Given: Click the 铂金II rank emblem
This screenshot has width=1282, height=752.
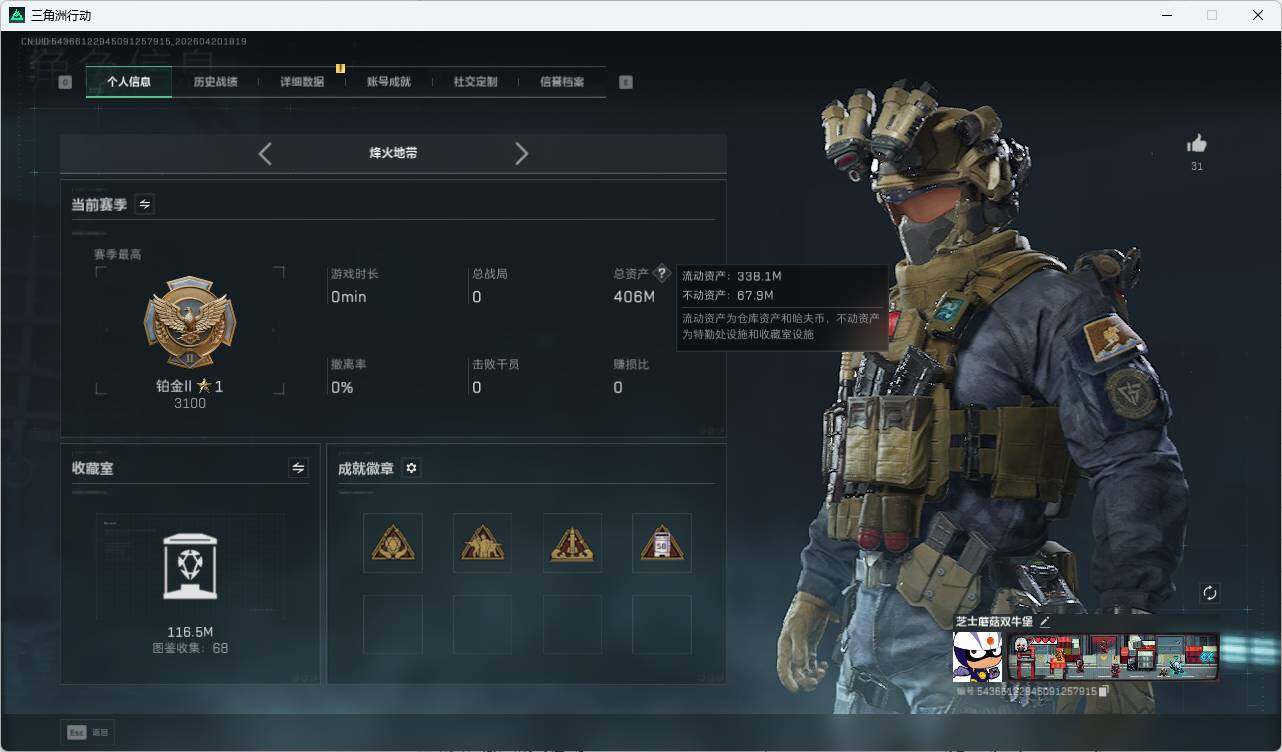Looking at the screenshot, I should coord(190,322).
